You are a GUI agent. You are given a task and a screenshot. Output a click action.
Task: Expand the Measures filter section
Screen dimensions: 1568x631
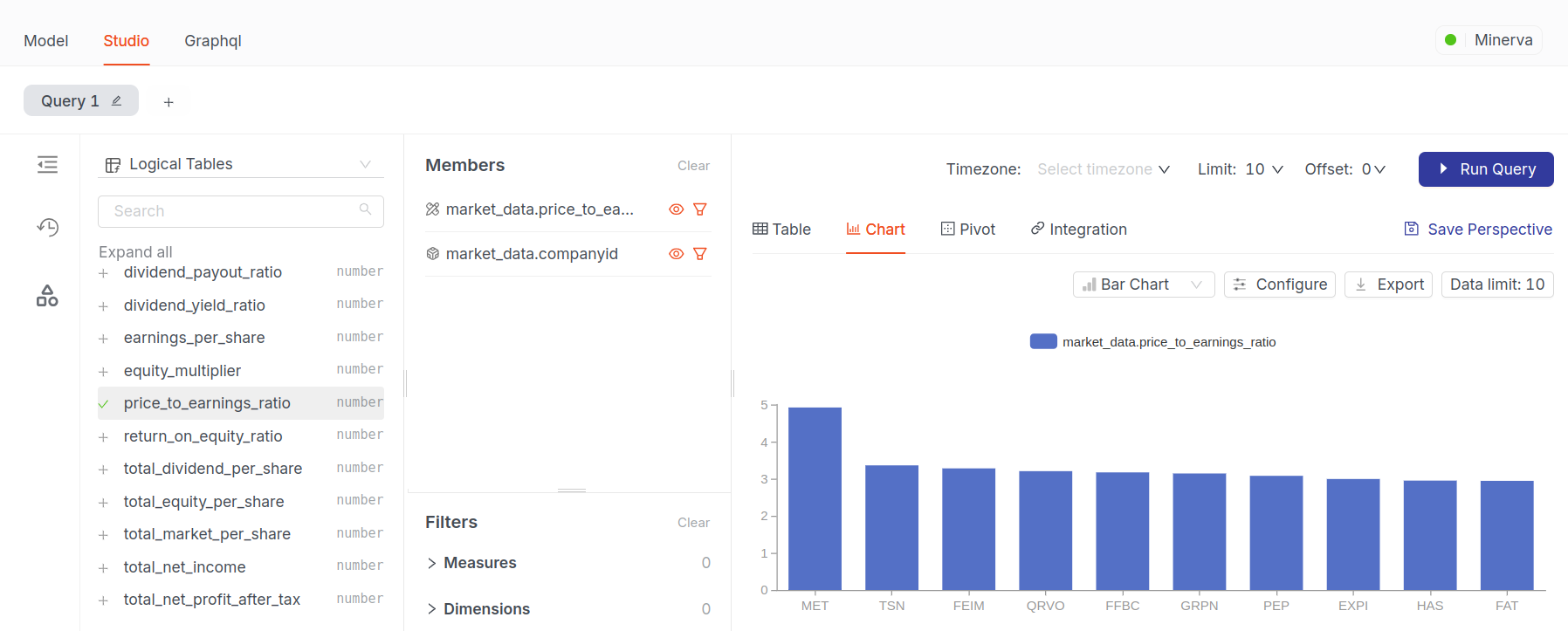click(x=471, y=563)
